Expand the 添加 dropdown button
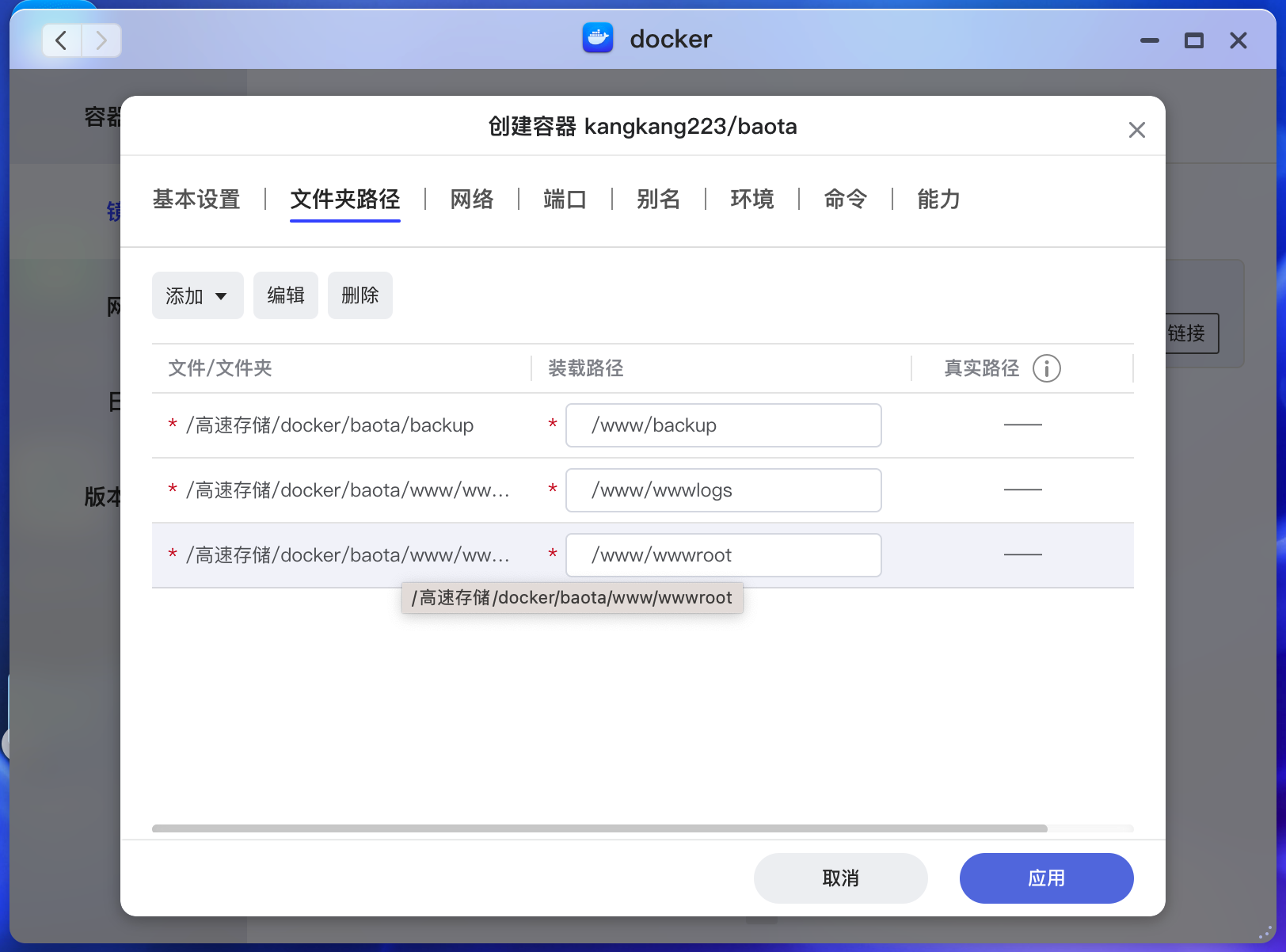Image resolution: width=1286 pixels, height=952 pixels. pyautogui.click(x=198, y=295)
